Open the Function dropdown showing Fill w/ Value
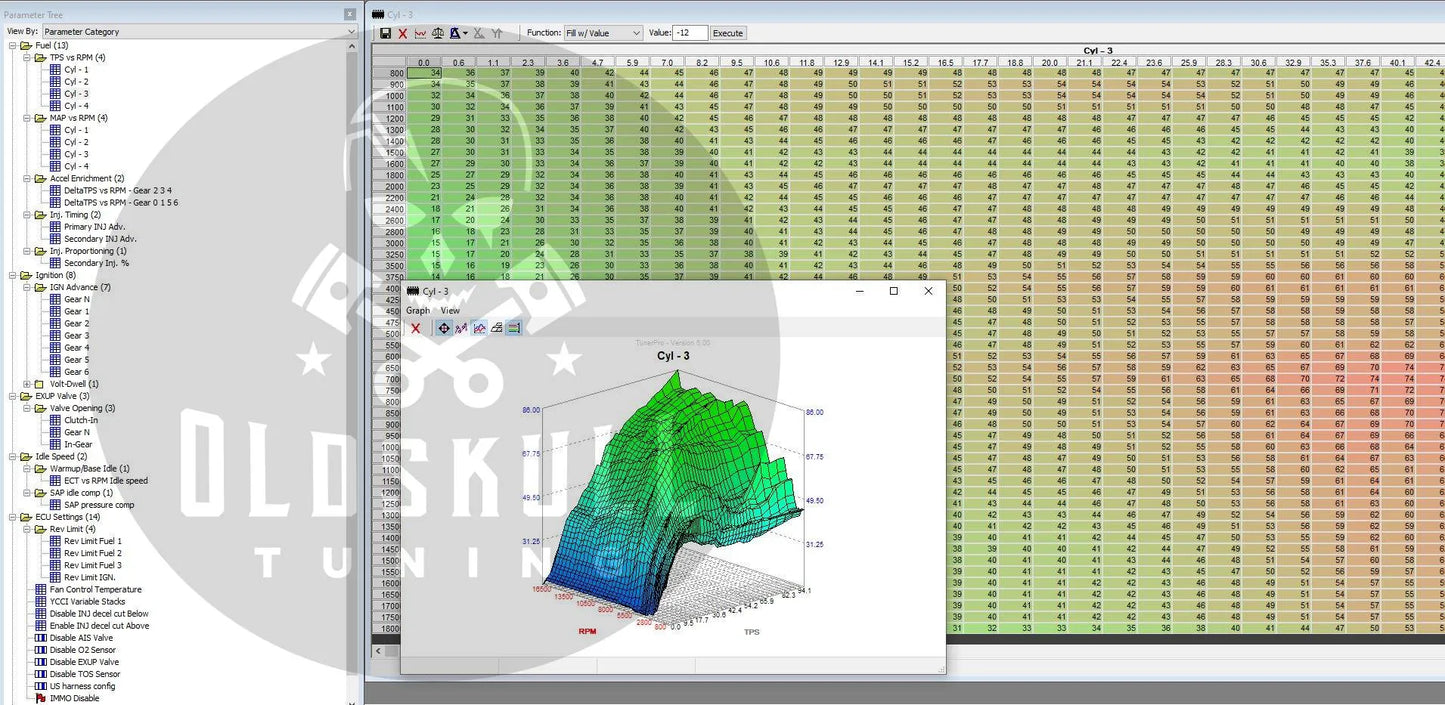The image size is (1445, 705). click(x=603, y=33)
